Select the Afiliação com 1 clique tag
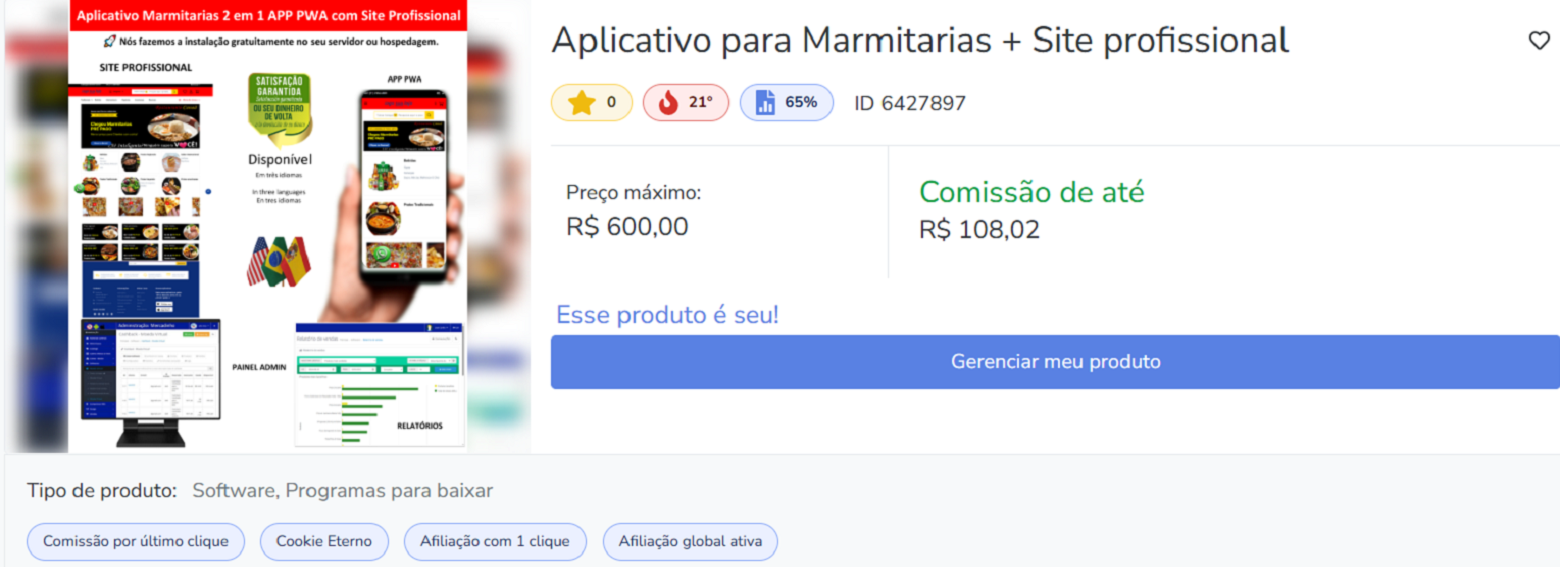The width and height of the screenshot is (1560, 567). pyautogui.click(x=495, y=541)
